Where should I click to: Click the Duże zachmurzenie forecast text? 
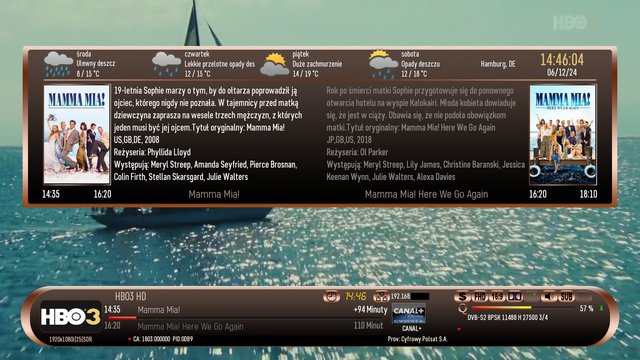(x=317, y=64)
